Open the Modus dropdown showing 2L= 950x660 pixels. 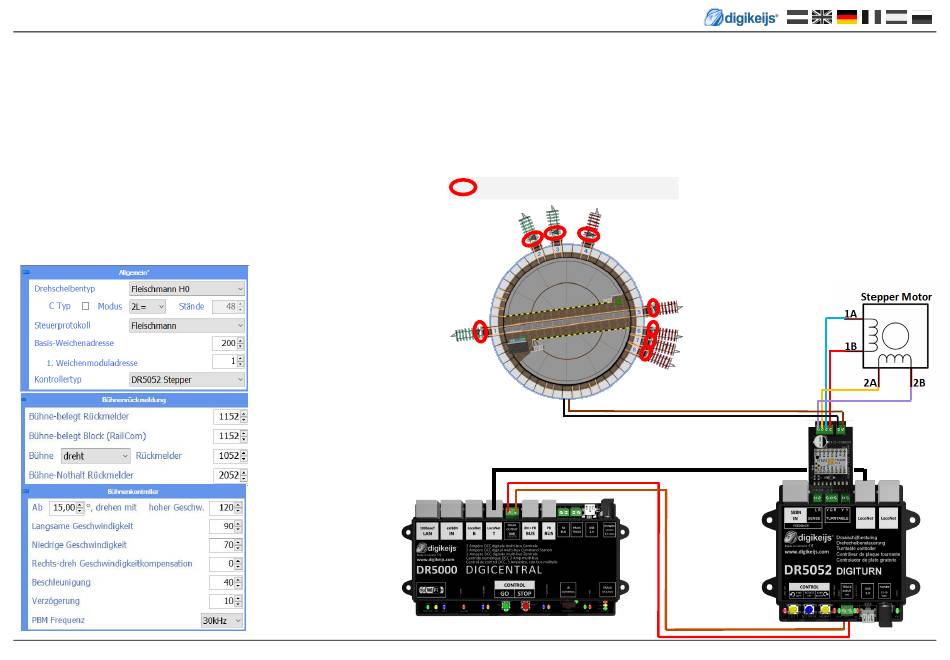pos(147,307)
